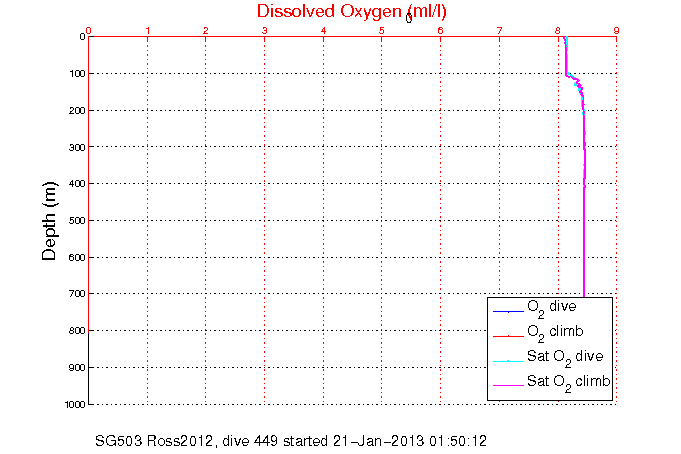Click the x-axis tick label '7'

pyautogui.click(x=499, y=31)
